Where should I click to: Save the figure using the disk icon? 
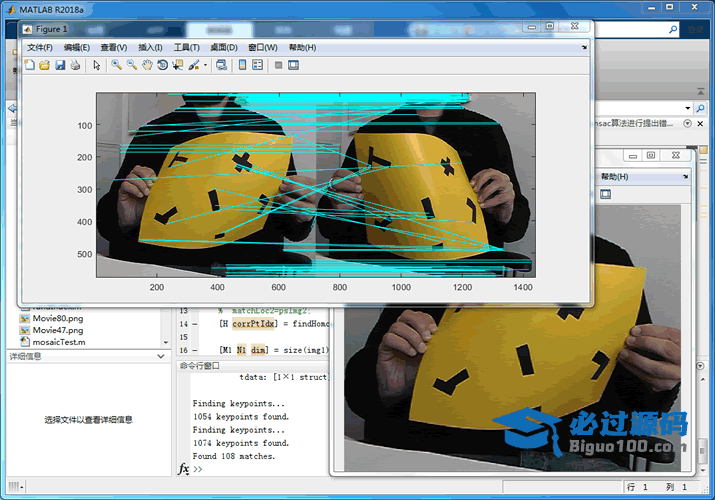(x=59, y=65)
